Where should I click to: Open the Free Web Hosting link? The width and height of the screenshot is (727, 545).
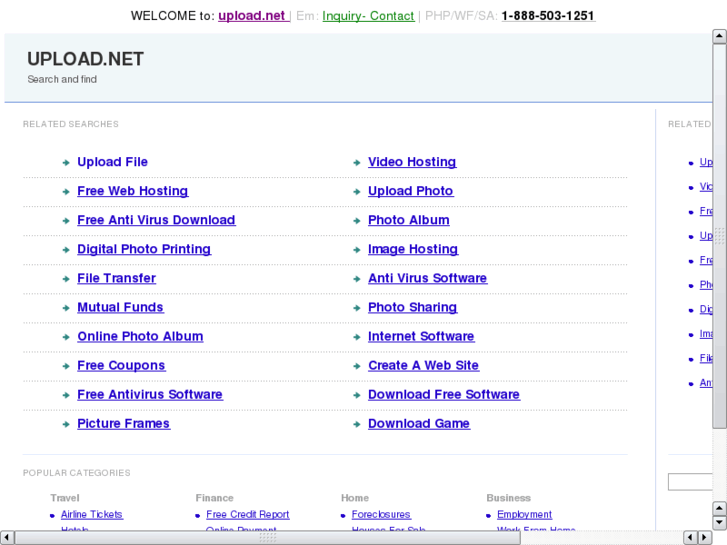133,191
